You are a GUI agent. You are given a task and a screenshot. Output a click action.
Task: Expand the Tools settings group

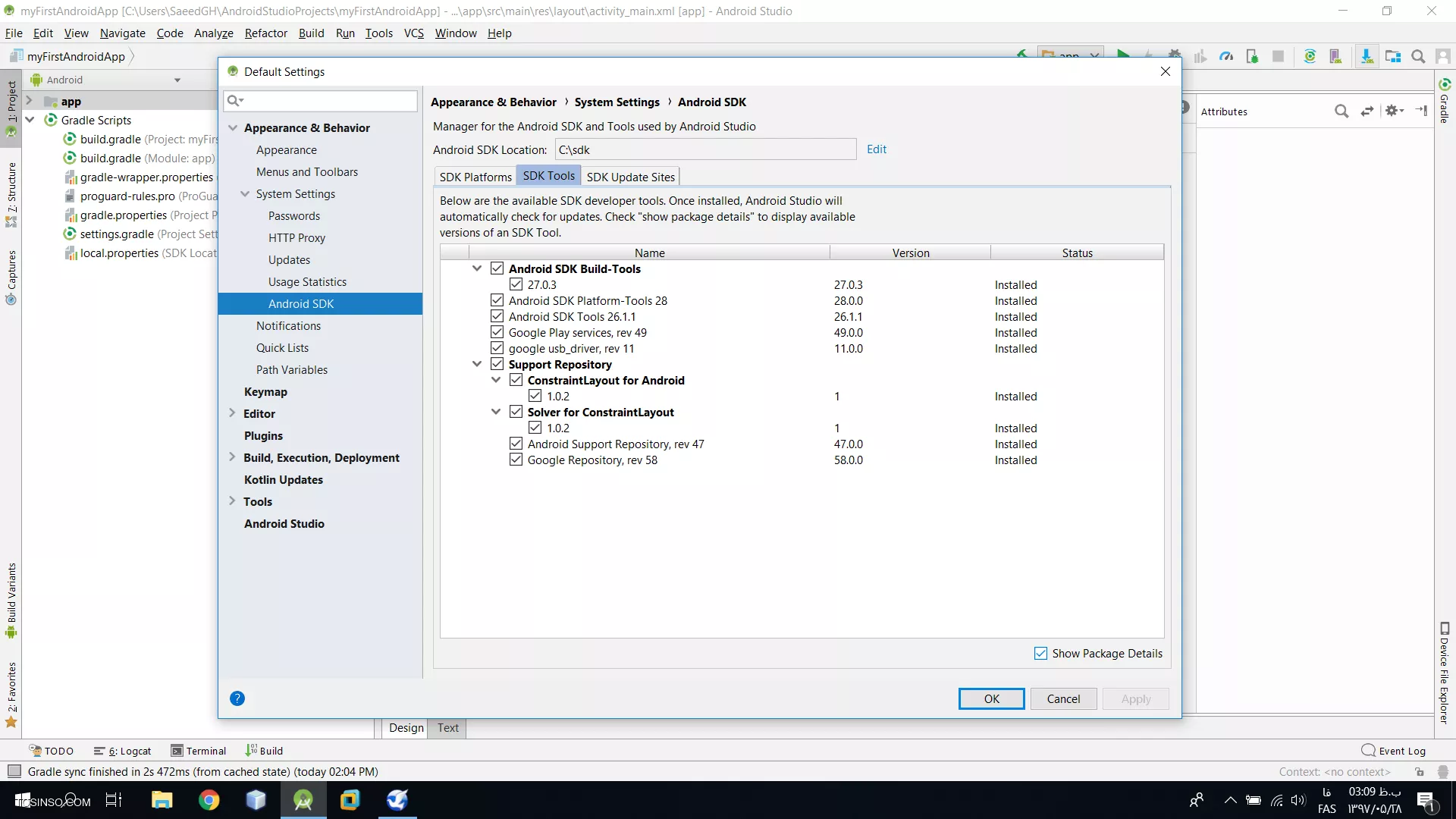[x=232, y=500]
